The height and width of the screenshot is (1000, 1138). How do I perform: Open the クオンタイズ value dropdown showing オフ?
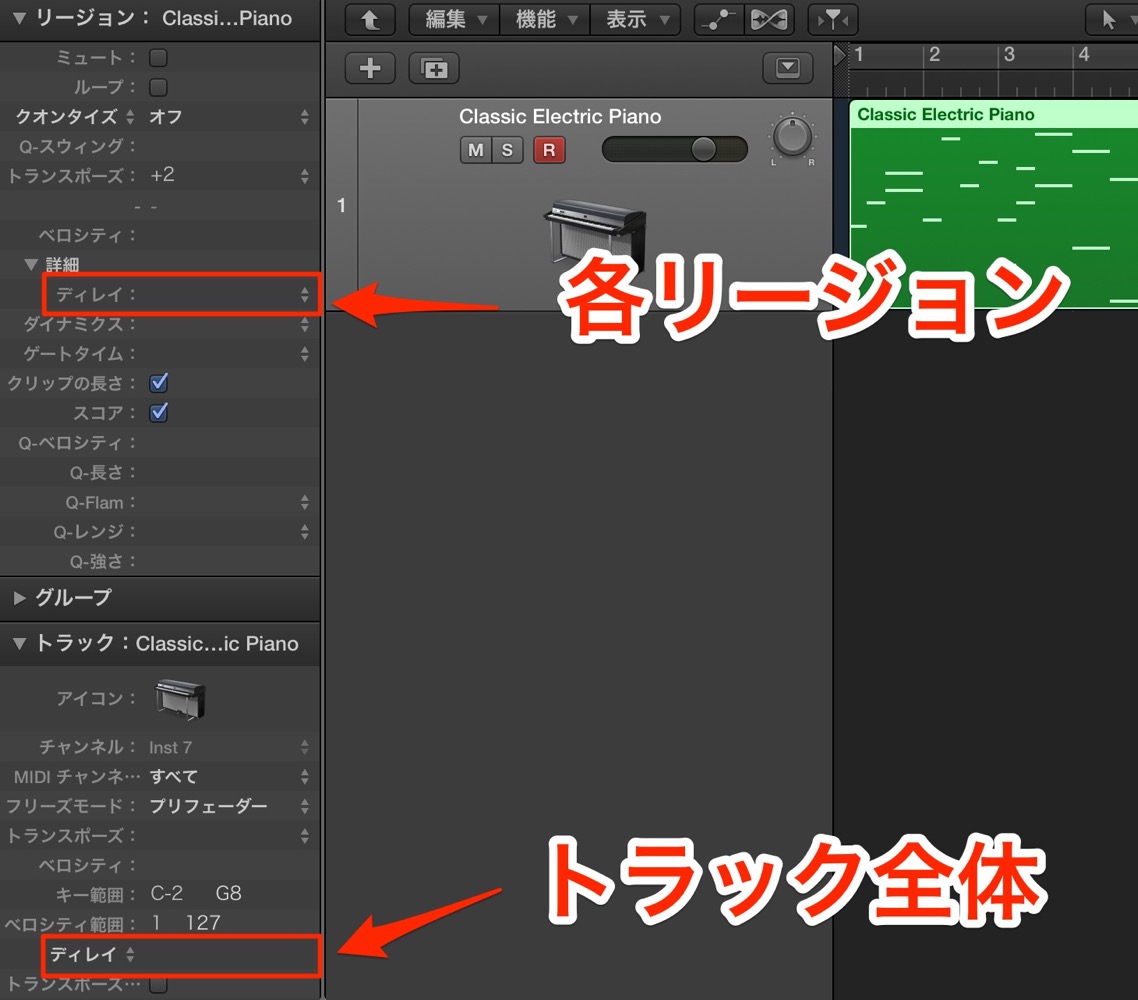[229, 117]
